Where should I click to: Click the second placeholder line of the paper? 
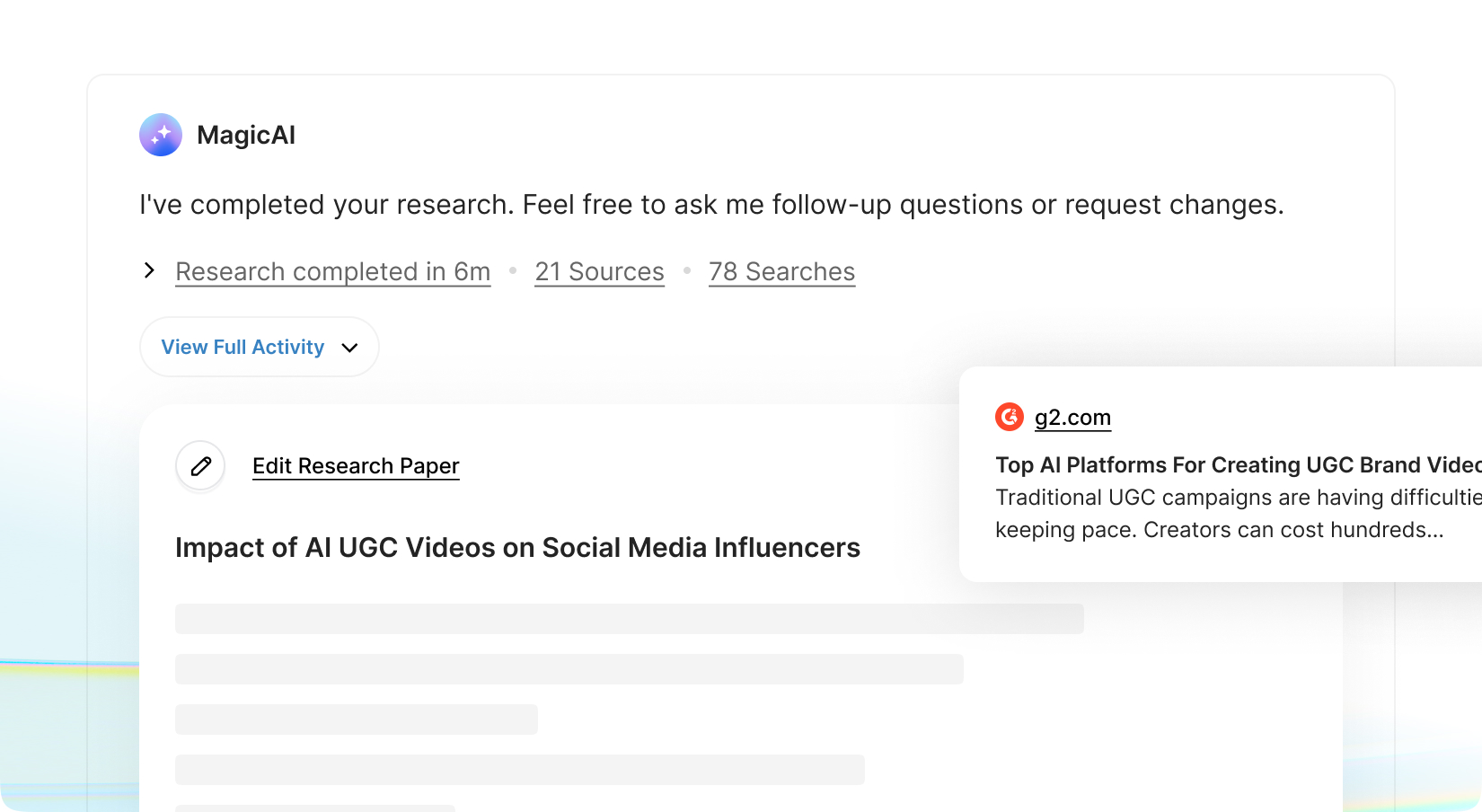(569, 669)
